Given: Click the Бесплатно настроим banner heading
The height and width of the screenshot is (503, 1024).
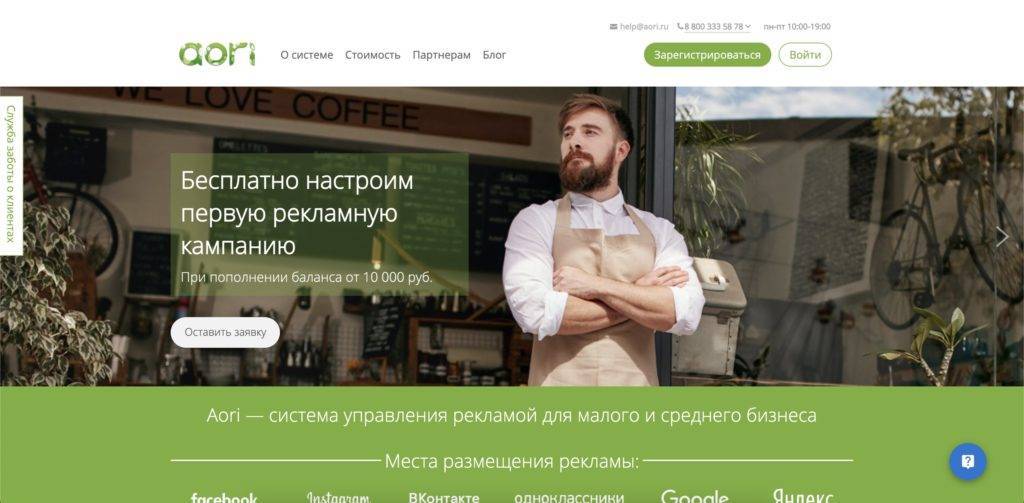Looking at the screenshot, I should click(x=297, y=213).
